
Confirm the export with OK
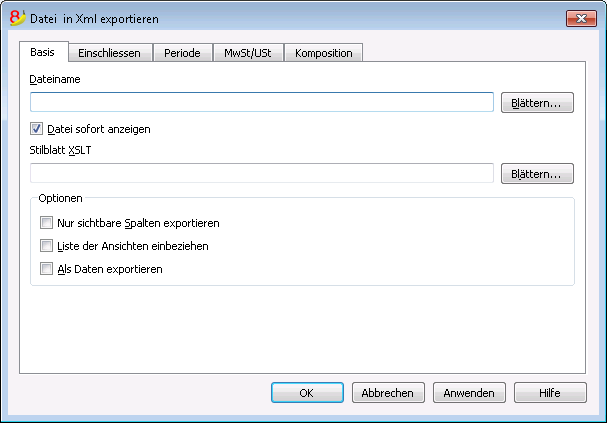coord(307,393)
